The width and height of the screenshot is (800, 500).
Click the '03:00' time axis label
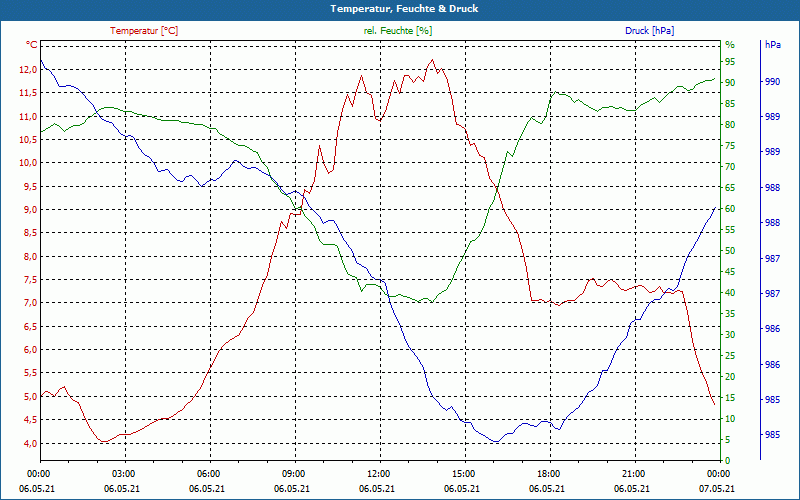[122, 473]
